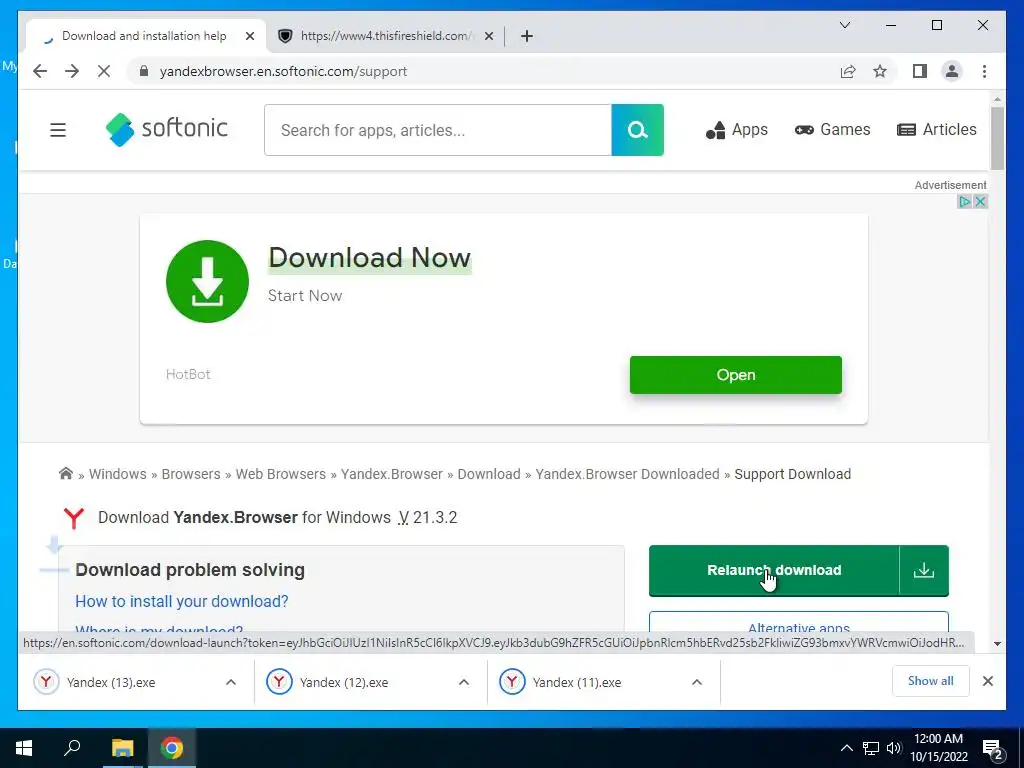Click the address bar URL
The height and width of the screenshot is (768, 1024).
coord(283,71)
